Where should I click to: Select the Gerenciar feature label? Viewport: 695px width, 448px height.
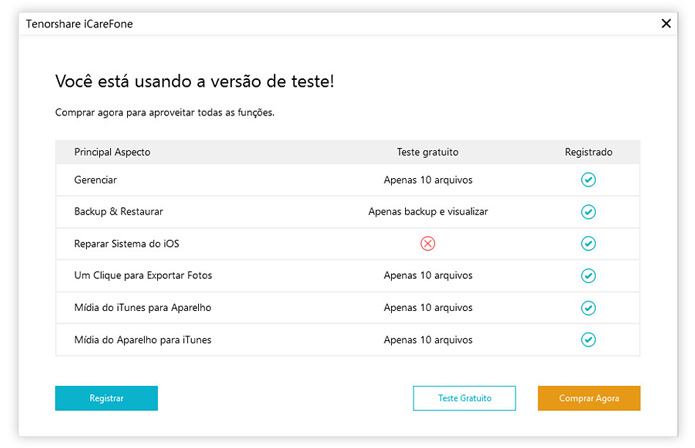[x=95, y=180]
